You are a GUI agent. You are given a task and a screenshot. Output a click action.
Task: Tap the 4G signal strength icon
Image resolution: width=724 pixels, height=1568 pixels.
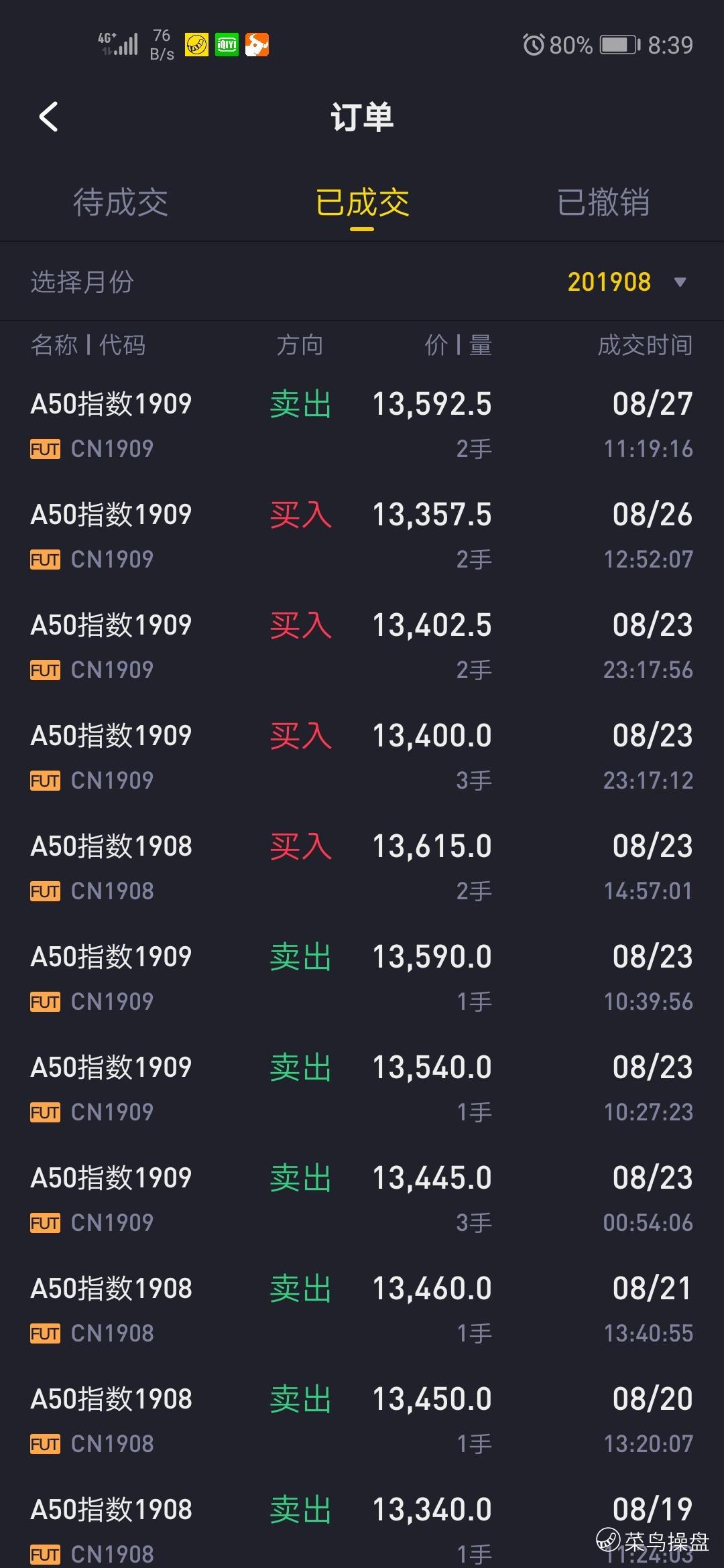click(x=119, y=44)
